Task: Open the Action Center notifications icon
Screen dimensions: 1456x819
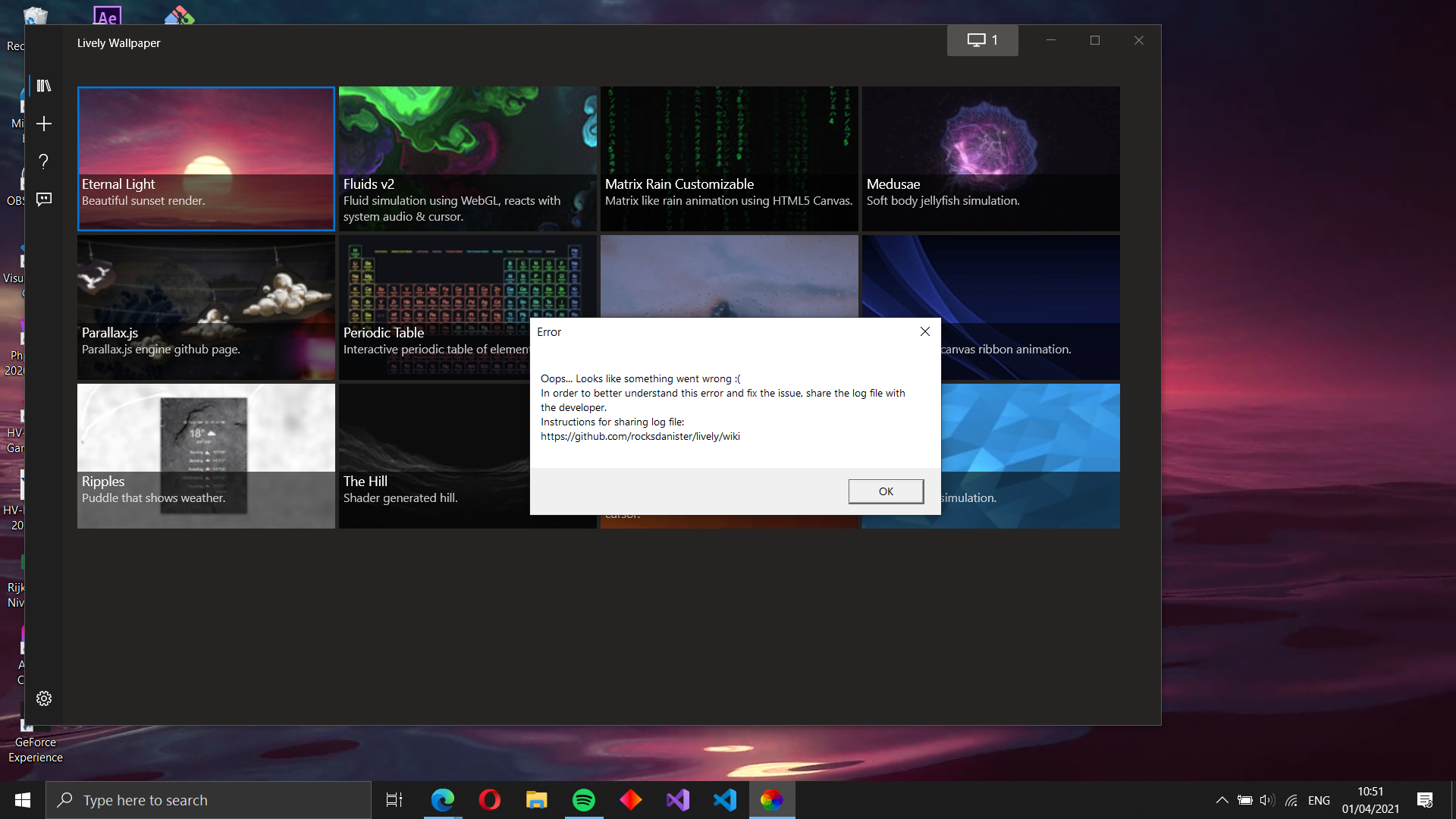Action: pyautogui.click(x=1424, y=800)
